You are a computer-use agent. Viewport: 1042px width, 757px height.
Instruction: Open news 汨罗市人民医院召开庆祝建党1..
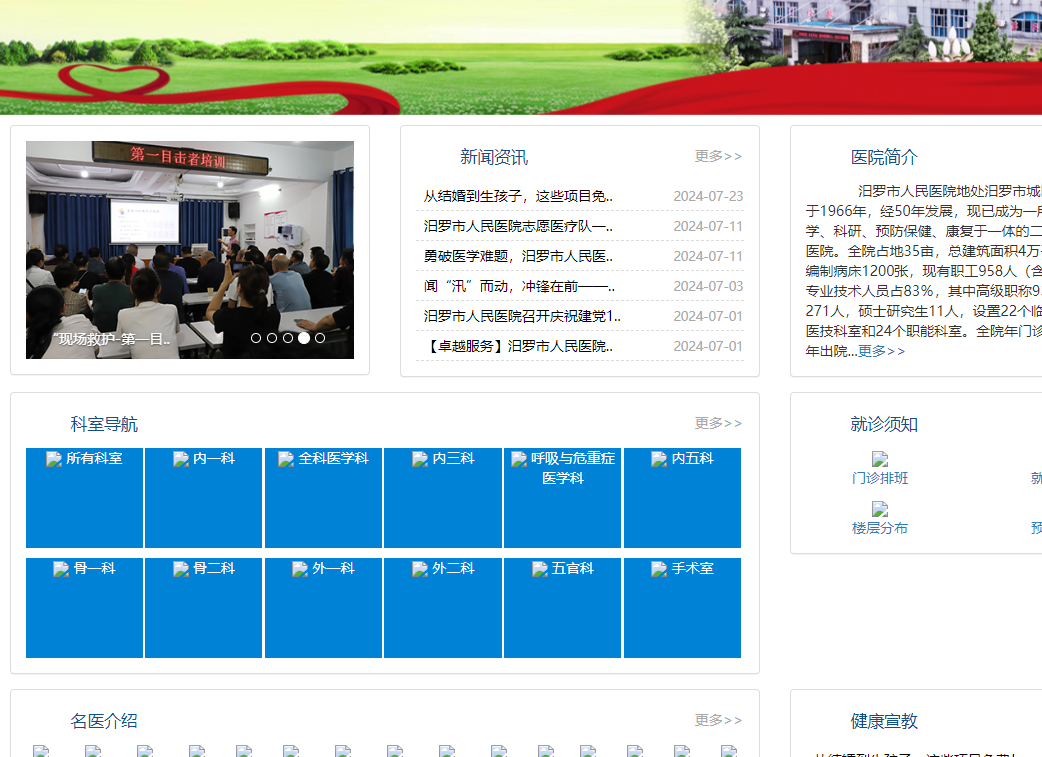[522, 316]
